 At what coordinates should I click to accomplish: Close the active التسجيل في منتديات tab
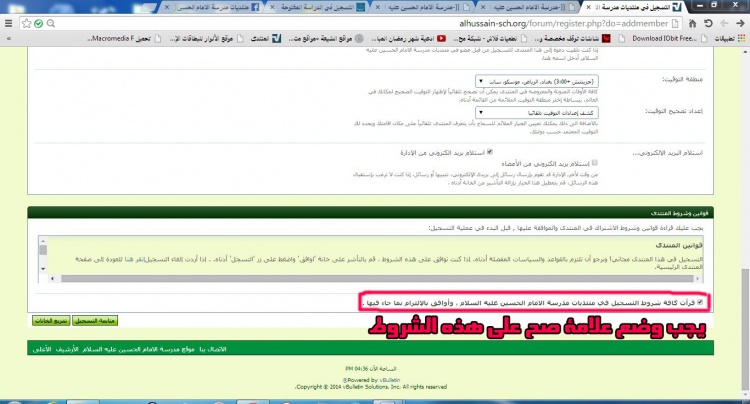[588, 7]
